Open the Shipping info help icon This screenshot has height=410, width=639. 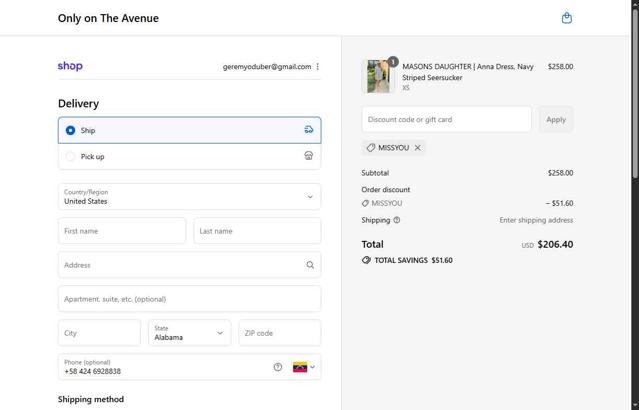(x=397, y=220)
